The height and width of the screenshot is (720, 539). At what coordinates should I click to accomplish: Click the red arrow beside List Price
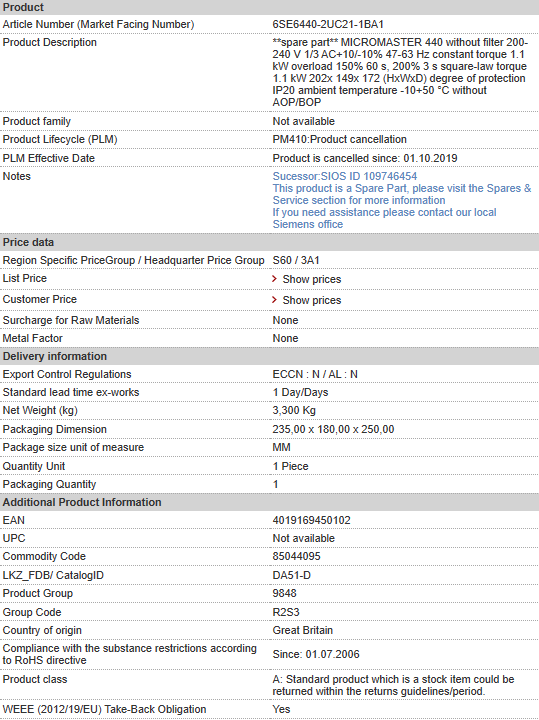(274, 279)
